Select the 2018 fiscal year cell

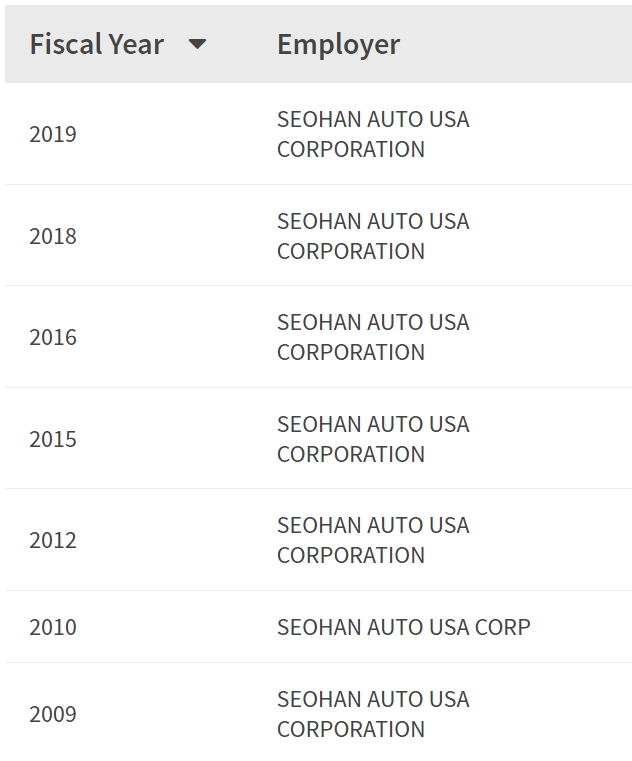point(53,236)
